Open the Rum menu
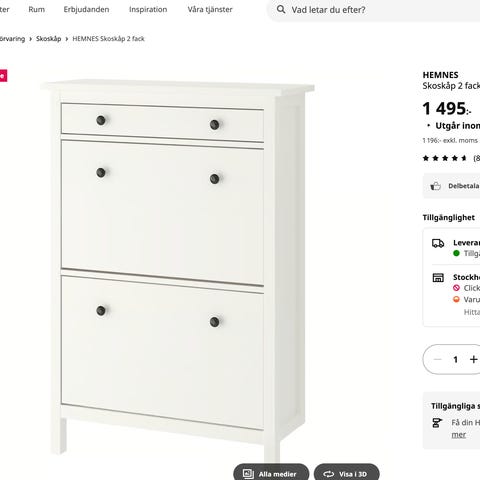The height and width of the screenshot is (480, 480). pos(37,9)
